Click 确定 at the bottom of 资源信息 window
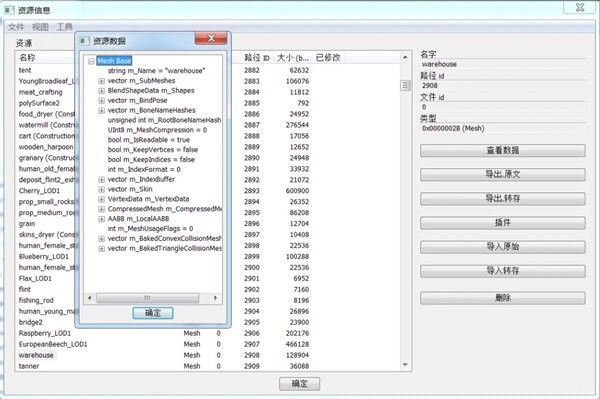 [299, 384]
